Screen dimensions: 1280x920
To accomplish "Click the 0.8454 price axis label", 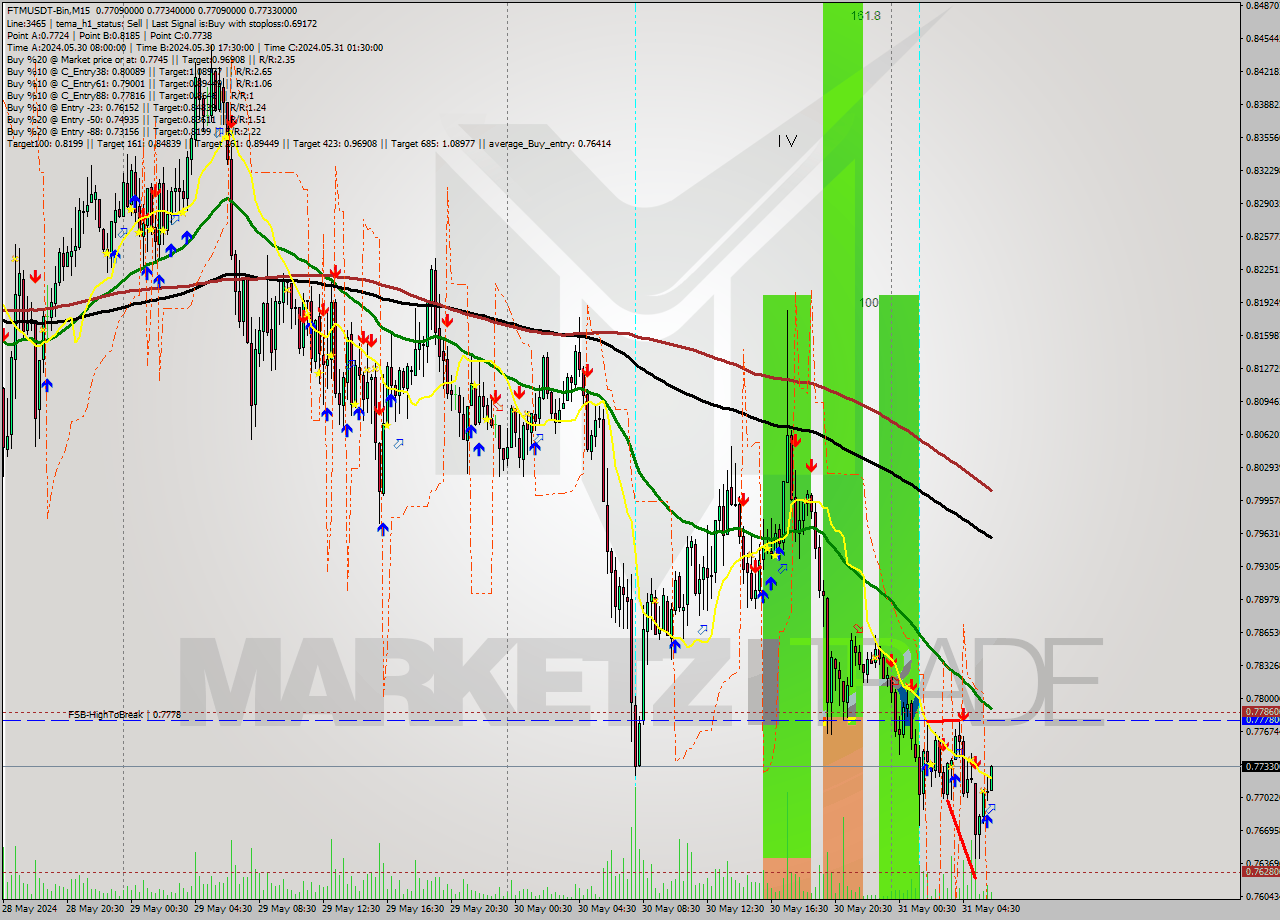I will click(x=1262, y=38).
